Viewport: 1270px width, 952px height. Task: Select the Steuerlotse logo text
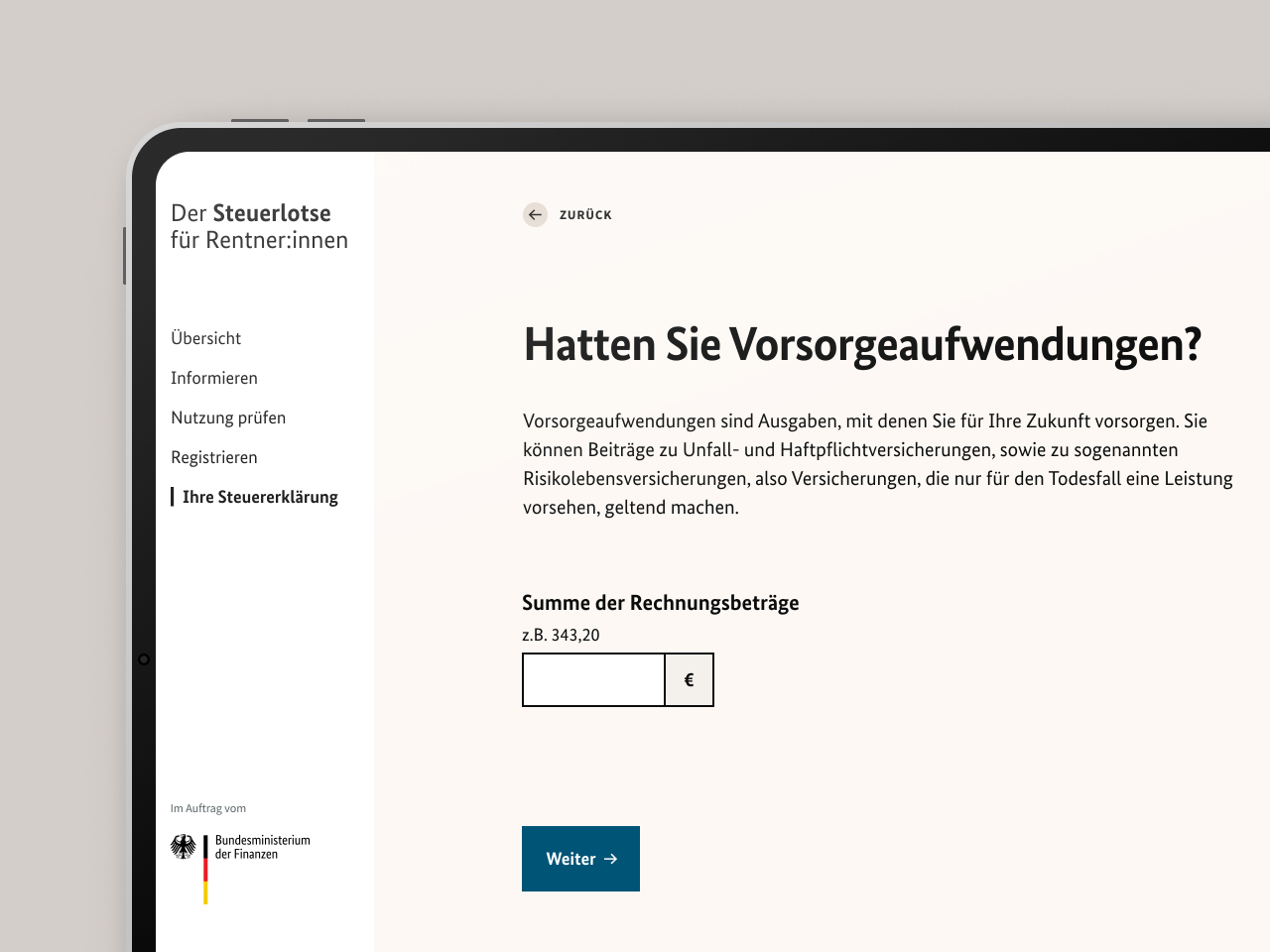(260, 226)
